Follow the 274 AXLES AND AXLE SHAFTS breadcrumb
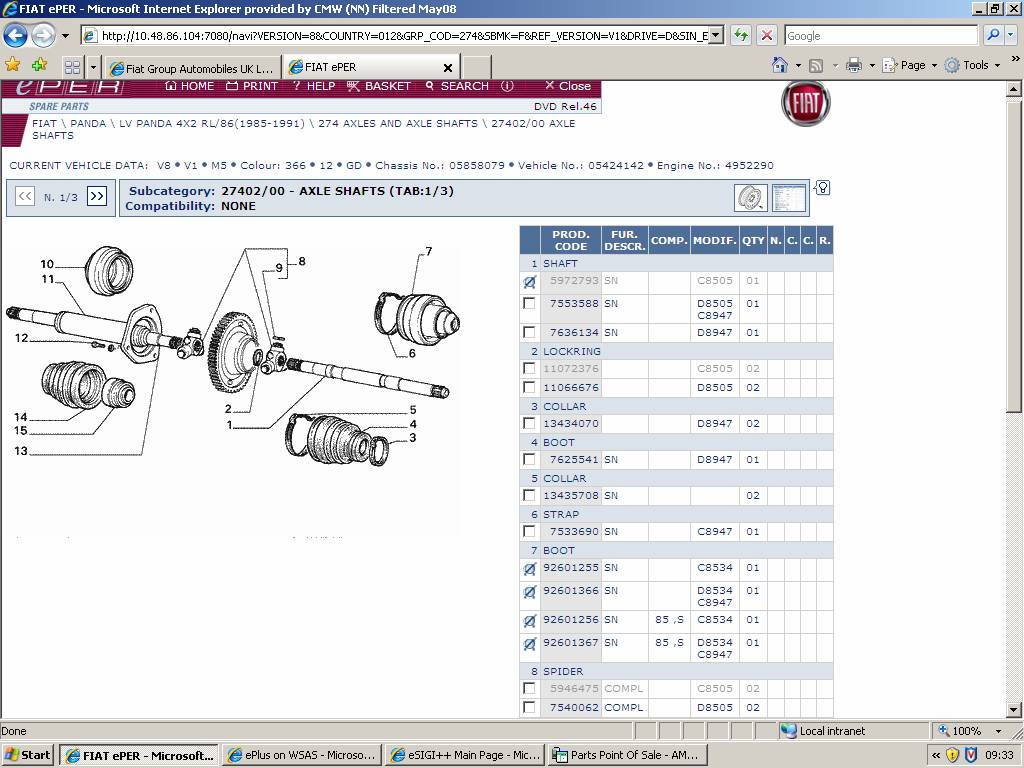 (x=398, y=123)
